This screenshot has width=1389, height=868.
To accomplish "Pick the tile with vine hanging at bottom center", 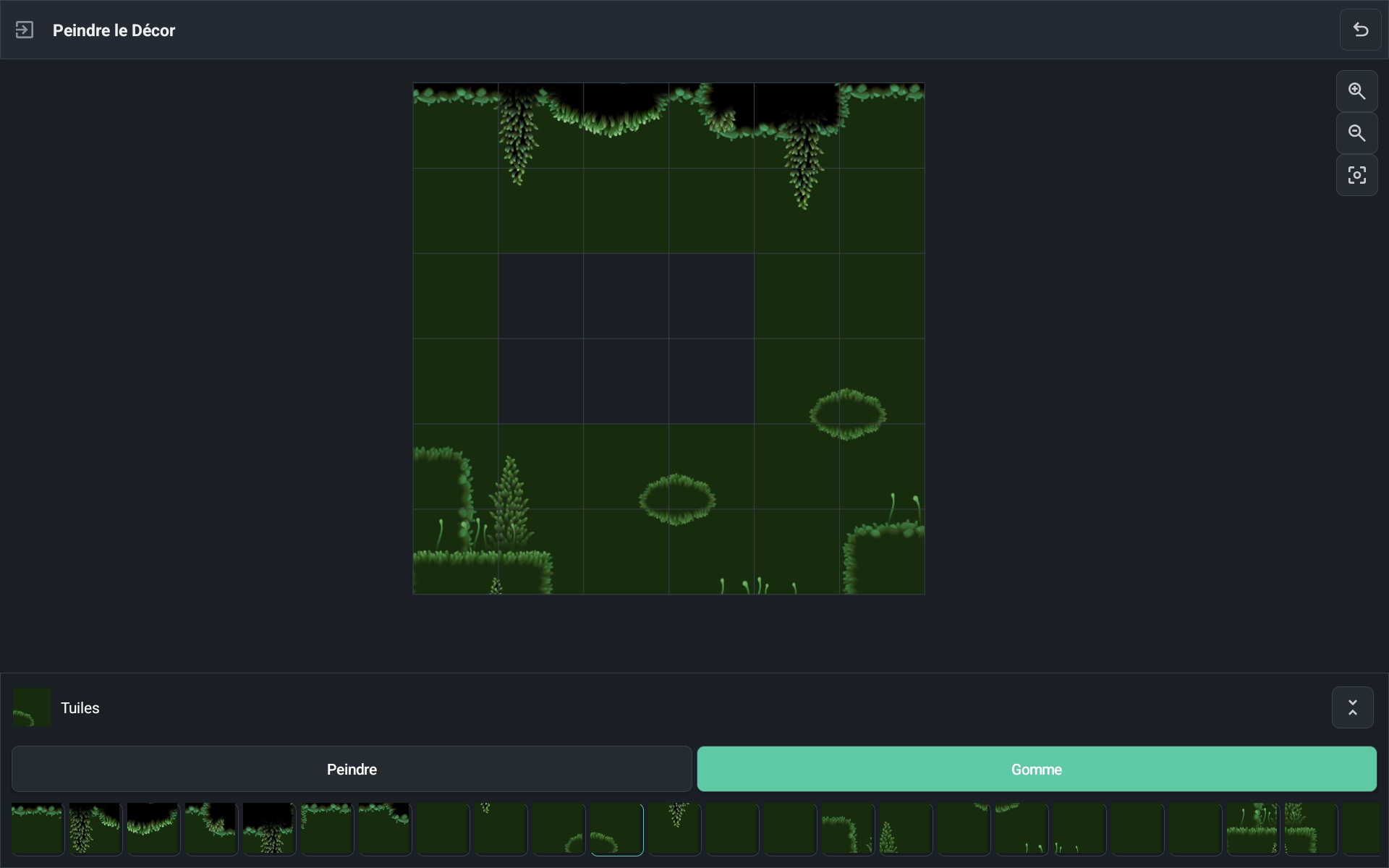I will coord(269,829).
